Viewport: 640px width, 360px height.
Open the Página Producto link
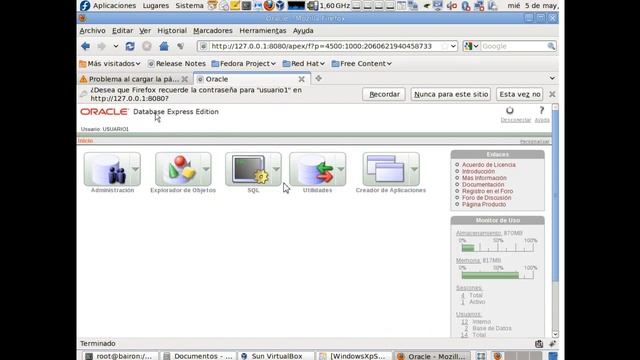(x=484, y=204)
